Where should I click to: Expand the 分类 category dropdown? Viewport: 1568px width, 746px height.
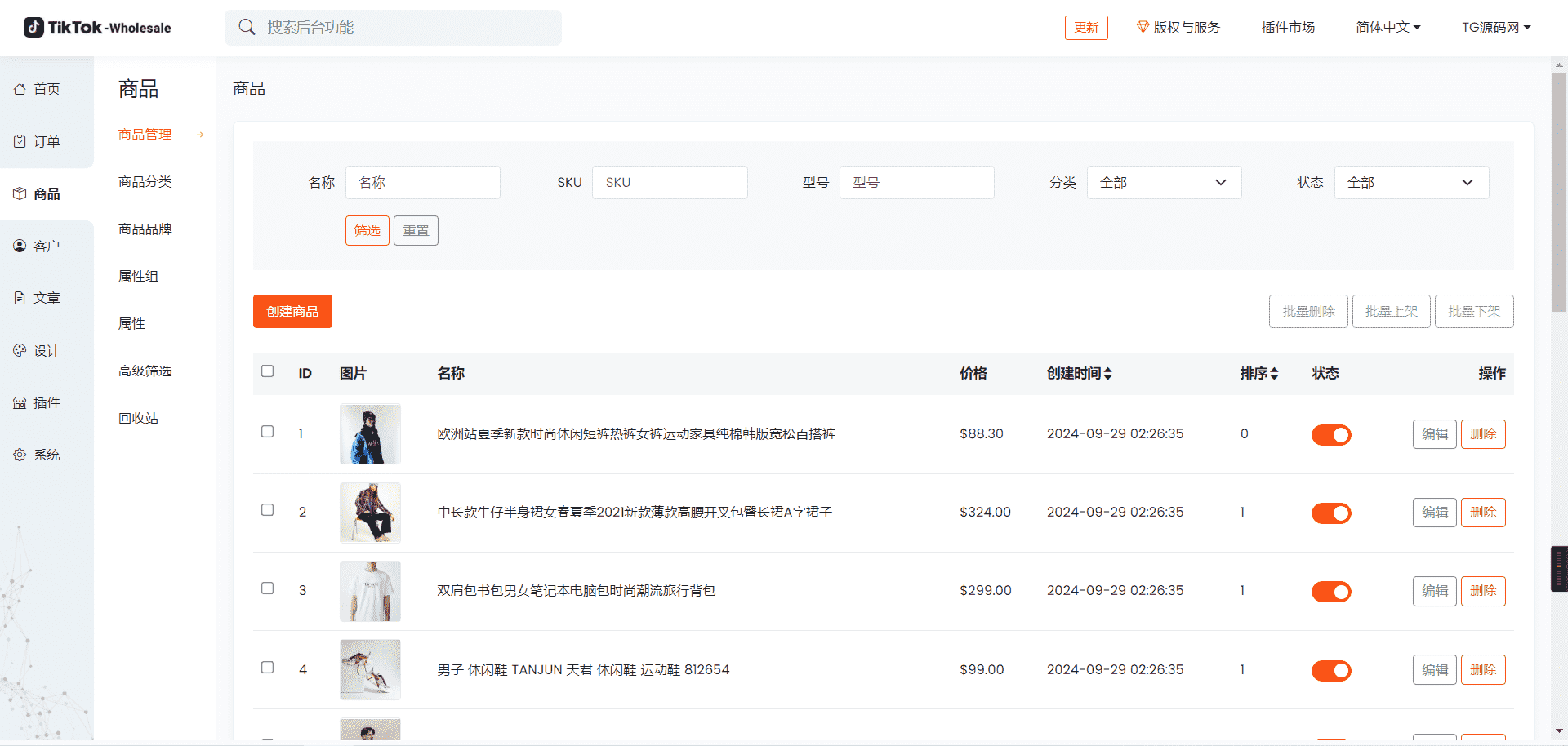[1163, 183]
